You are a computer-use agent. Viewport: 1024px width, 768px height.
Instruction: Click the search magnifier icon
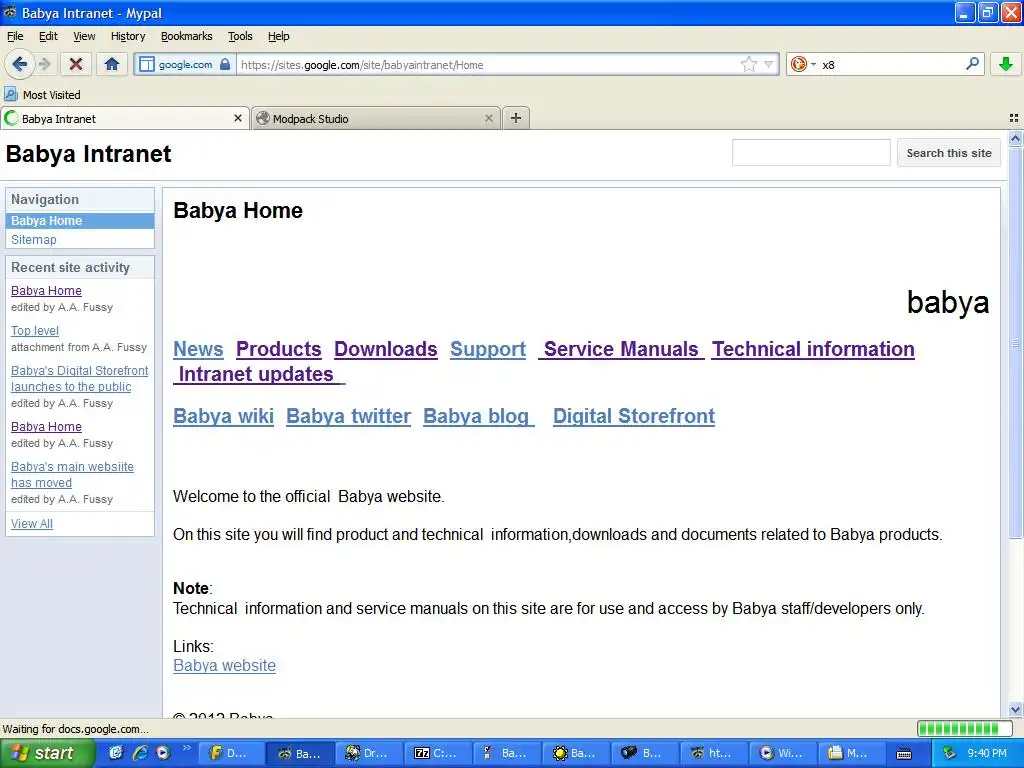[972, 64]
